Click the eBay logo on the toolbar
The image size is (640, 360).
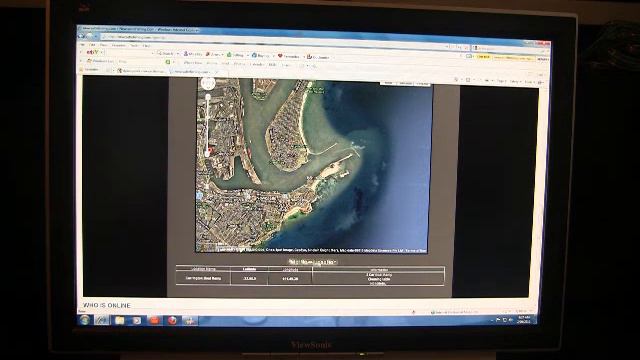93,52
